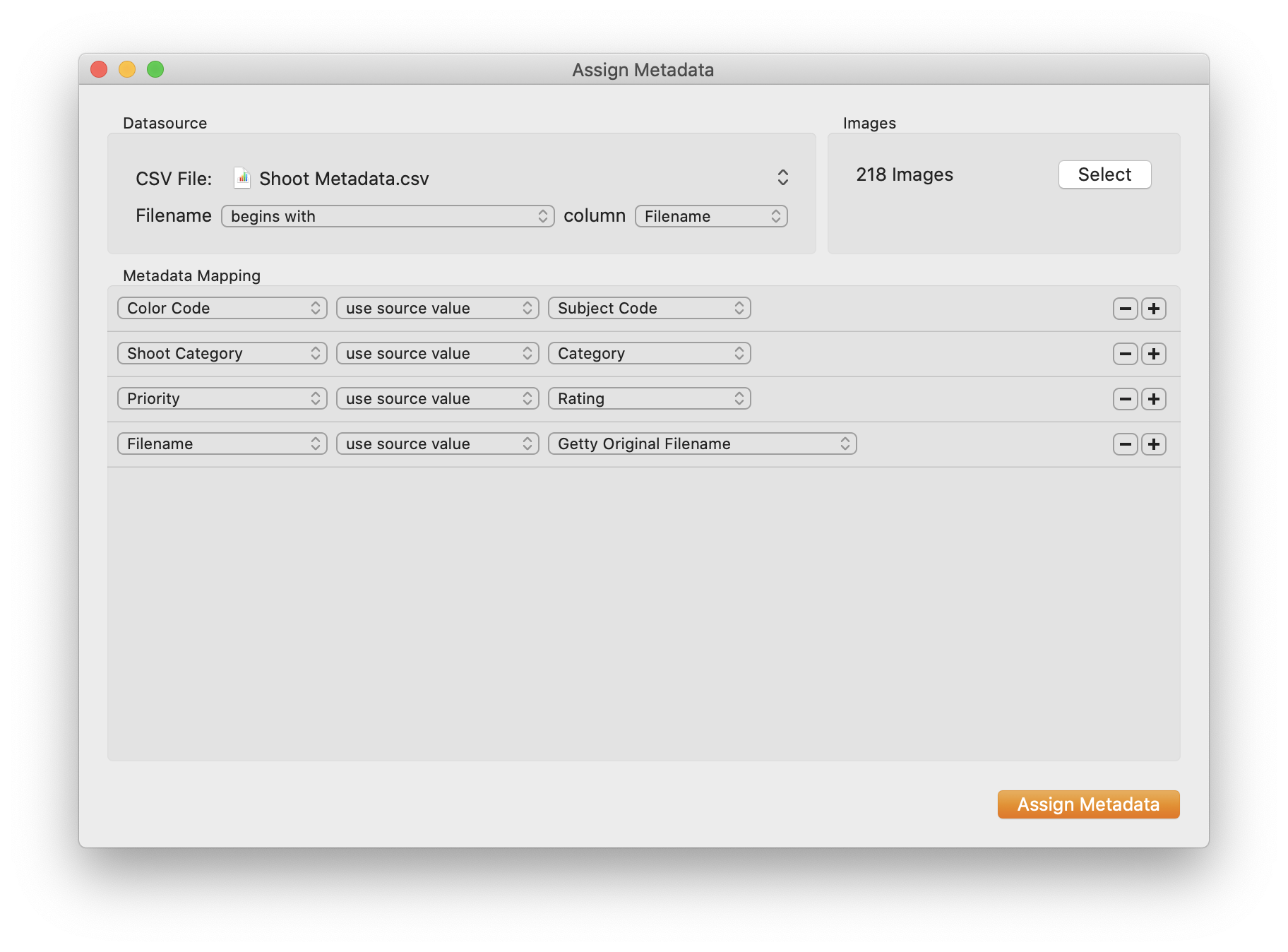This screenshot has width=1288, height=952.
Task: Remove the Getty Original Filename mapping row
Action: point(1125,444)
